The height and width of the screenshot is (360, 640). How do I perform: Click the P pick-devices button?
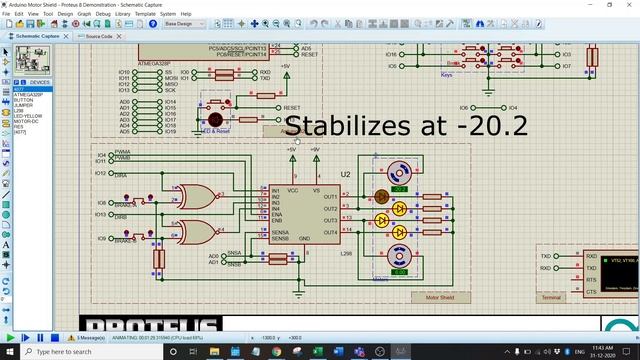(17, 82)
